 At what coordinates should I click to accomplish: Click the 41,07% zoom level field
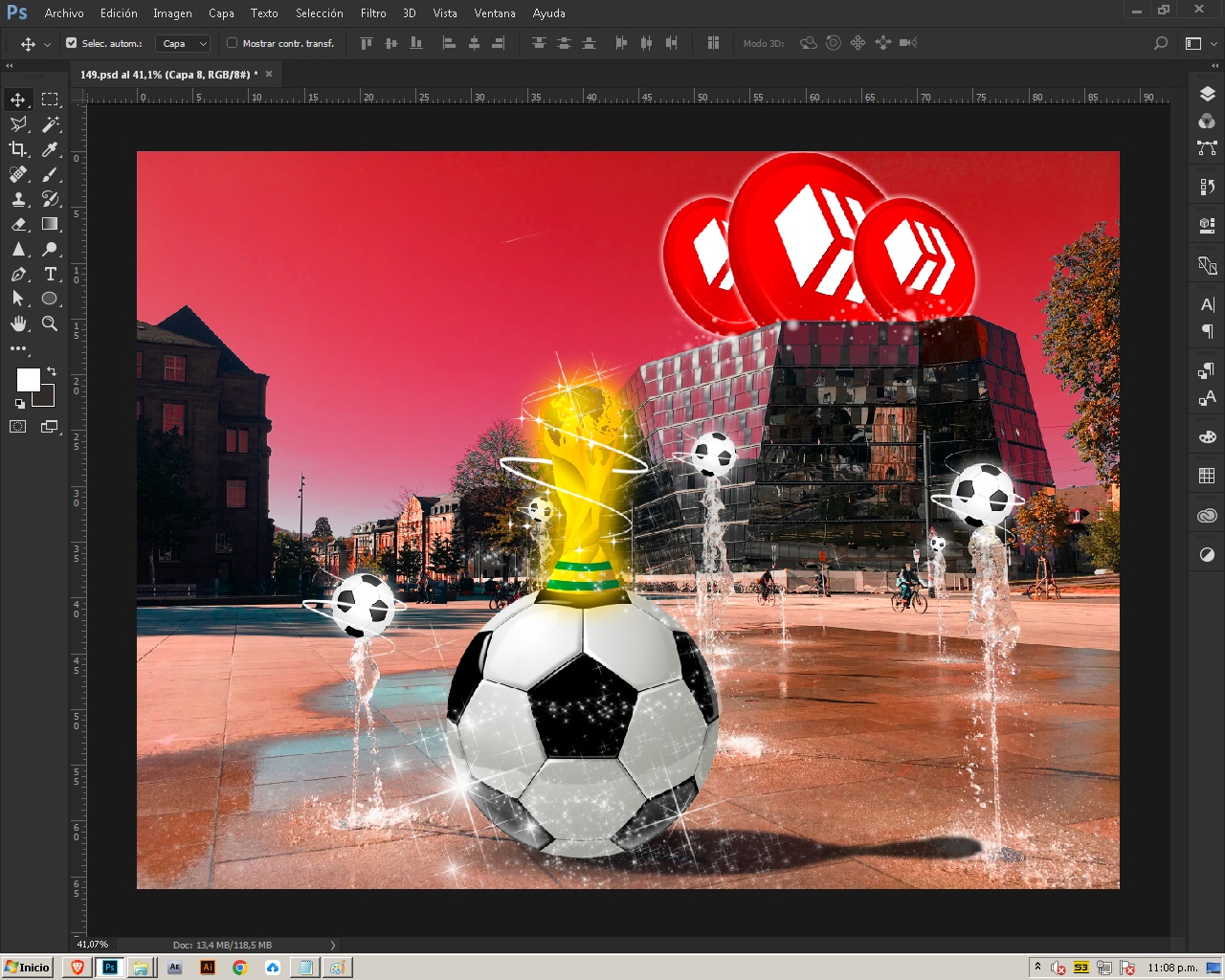click(x=93, y=945)
